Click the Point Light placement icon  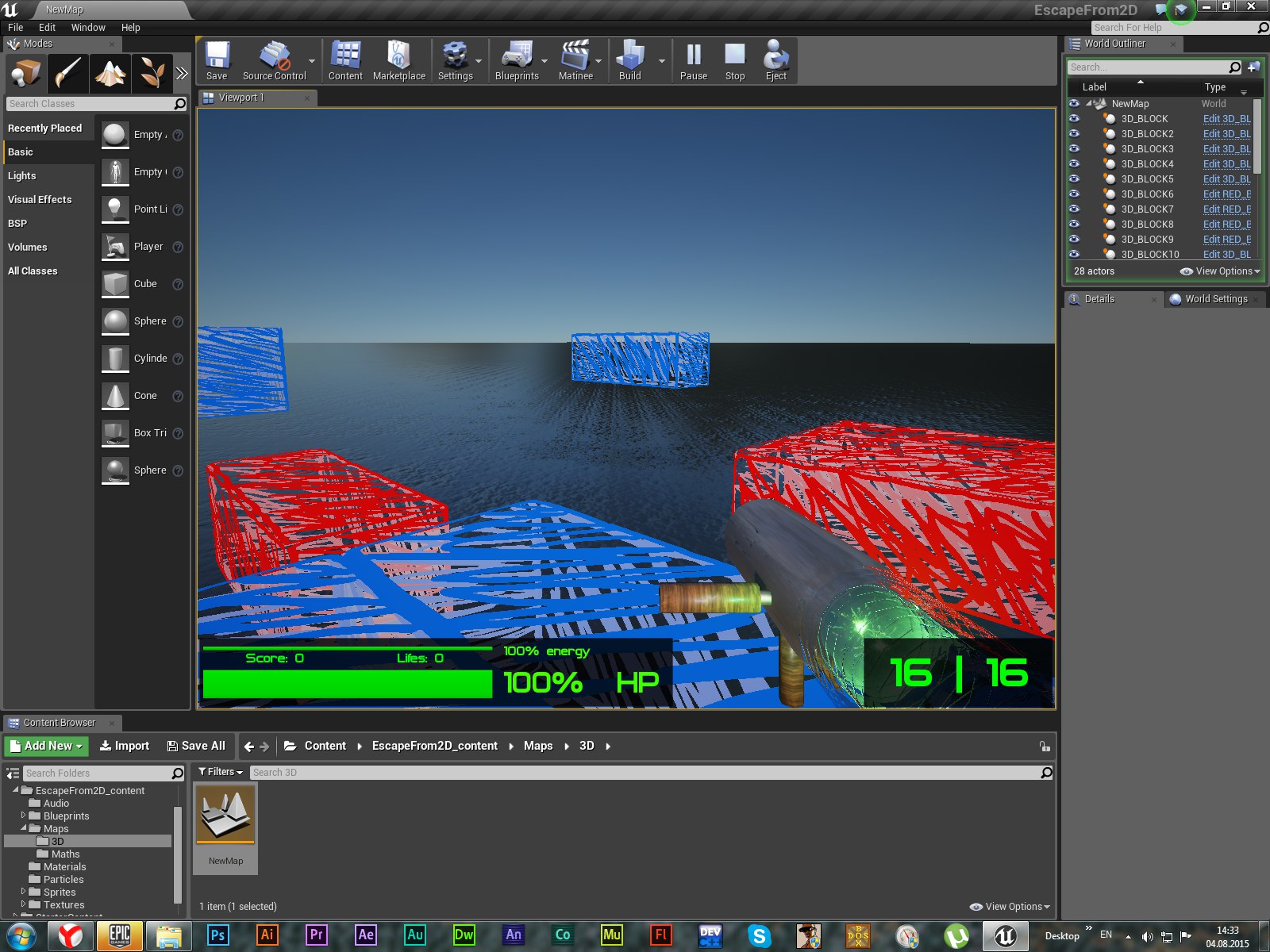coord(115,209)
